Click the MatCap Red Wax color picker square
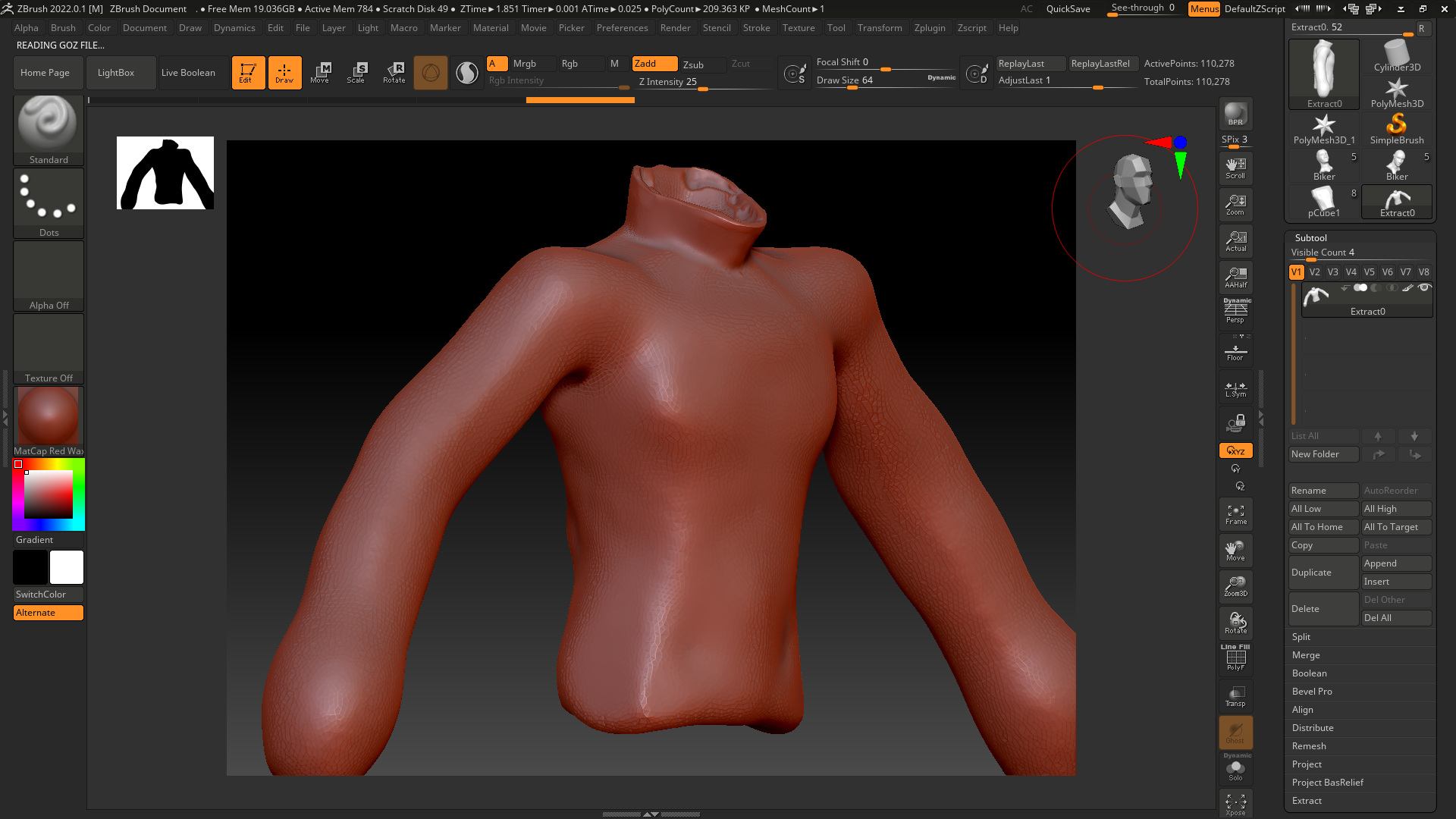Image resolution: width=1456 pixels, height=819 pixels. (48, 495)
